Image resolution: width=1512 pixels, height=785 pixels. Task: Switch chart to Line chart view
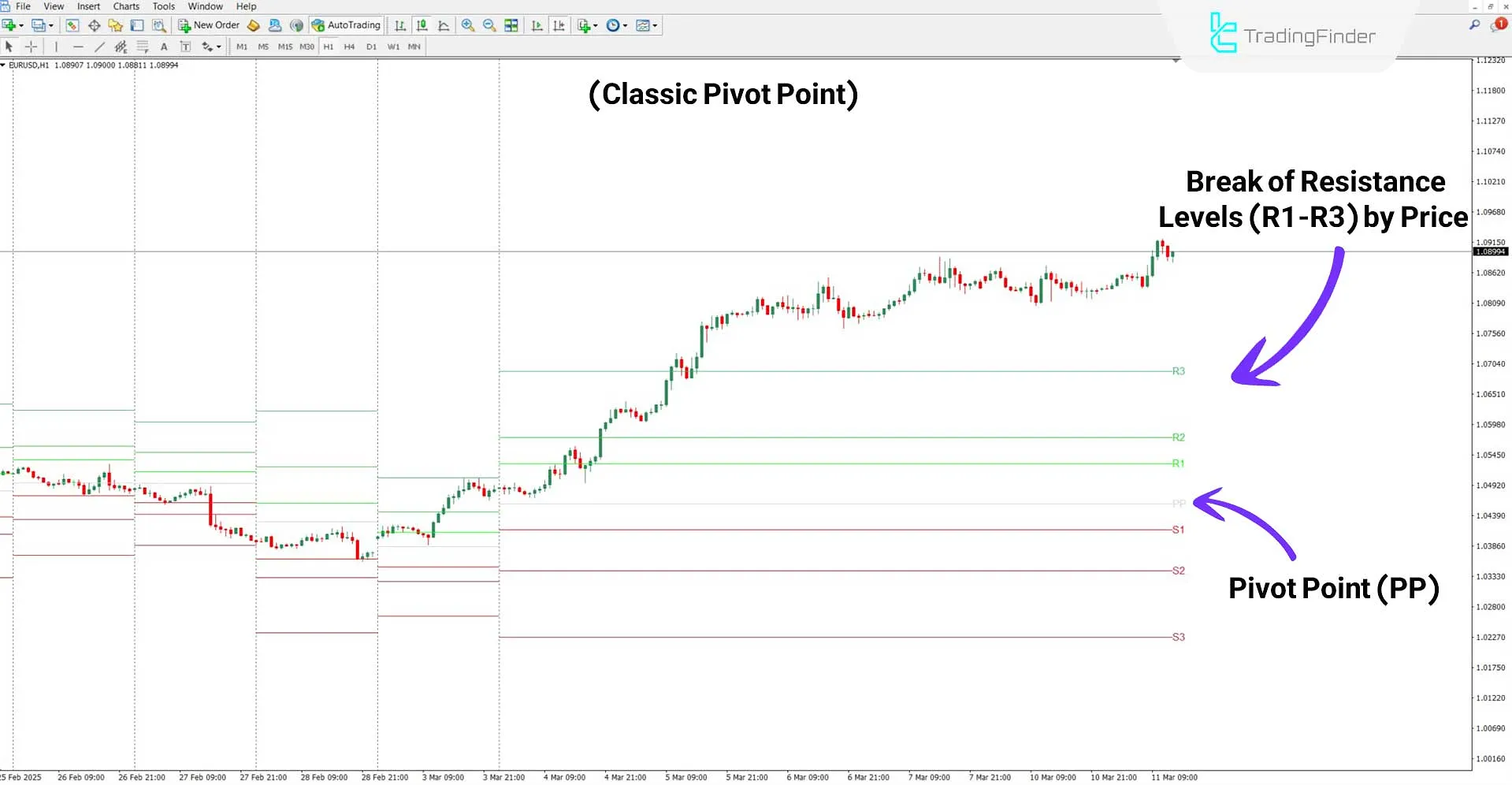click(x=443, y=25)
